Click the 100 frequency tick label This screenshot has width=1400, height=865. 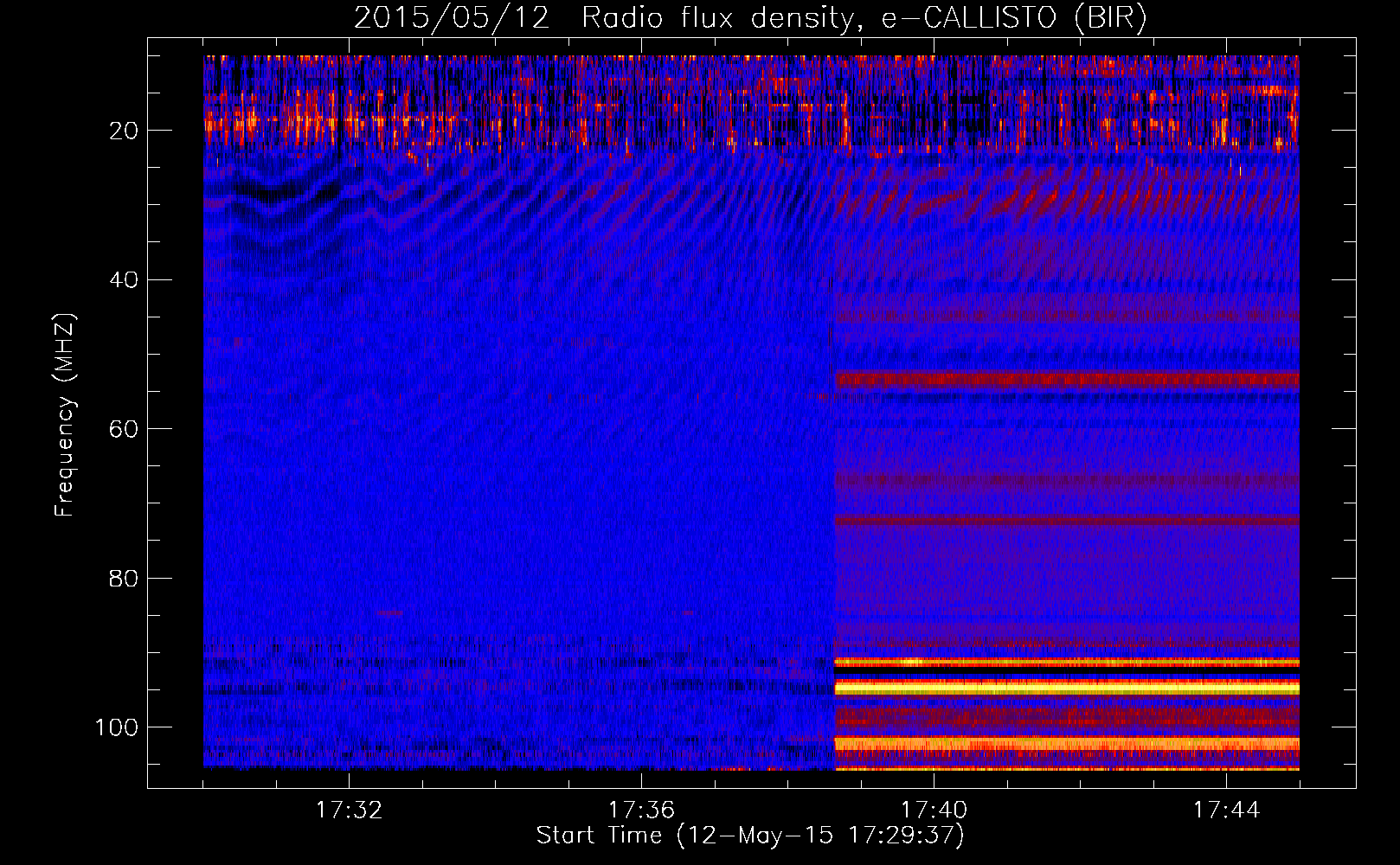[x=118, y=727]
